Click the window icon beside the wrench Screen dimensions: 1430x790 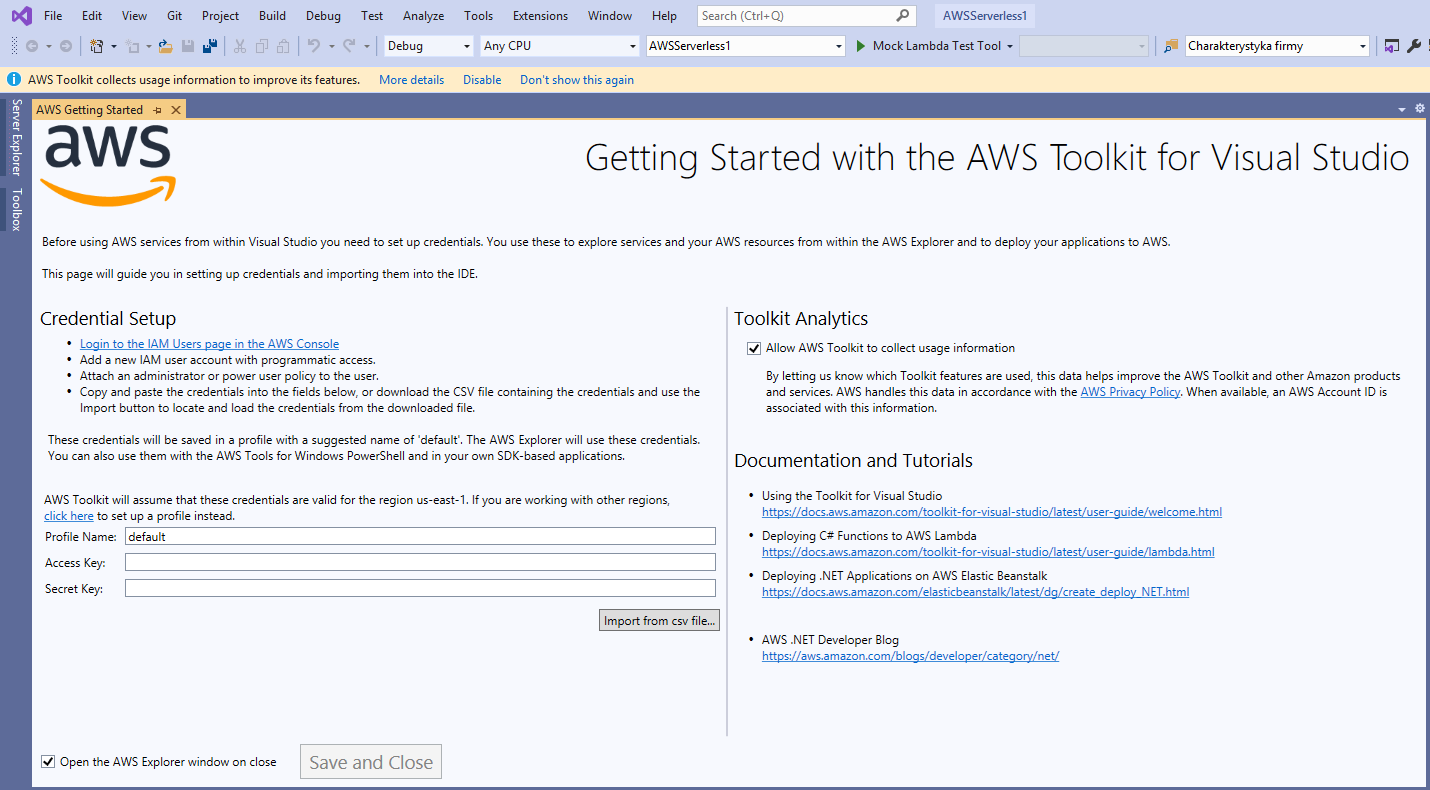coord(1392,46)
